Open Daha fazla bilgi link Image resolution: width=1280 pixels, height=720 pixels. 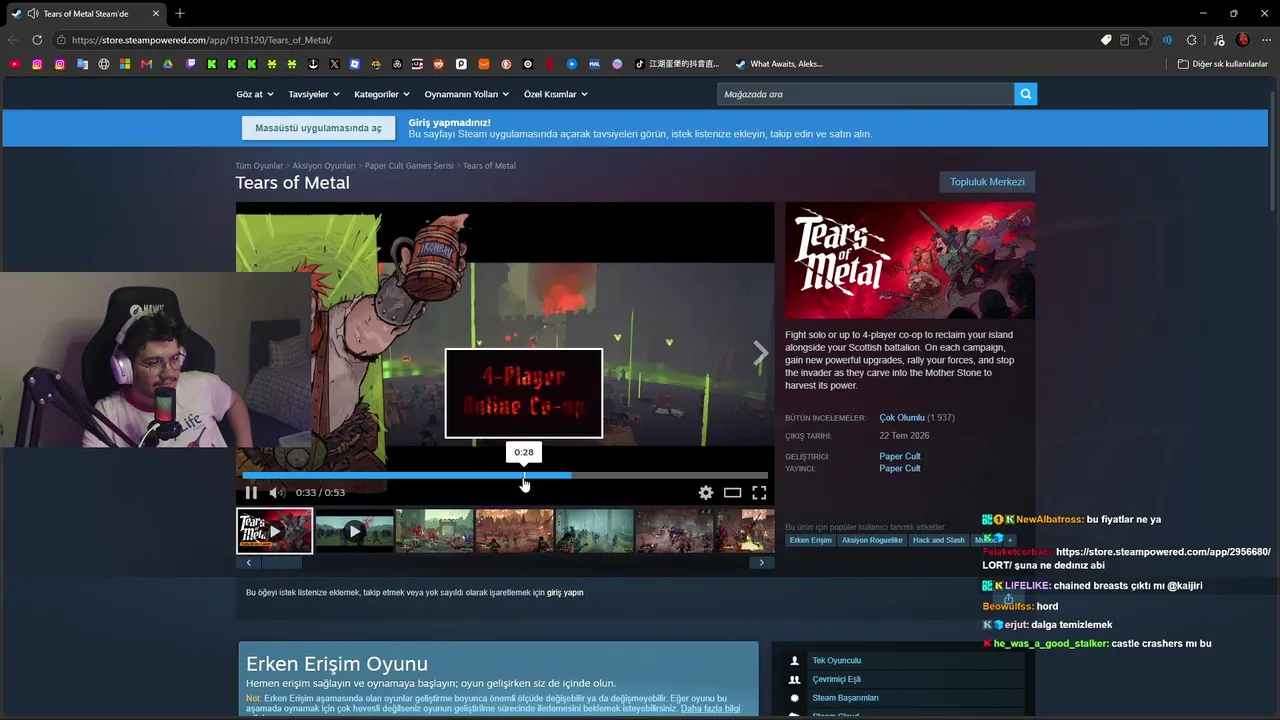pyautogui.click(x=711, y=708)
